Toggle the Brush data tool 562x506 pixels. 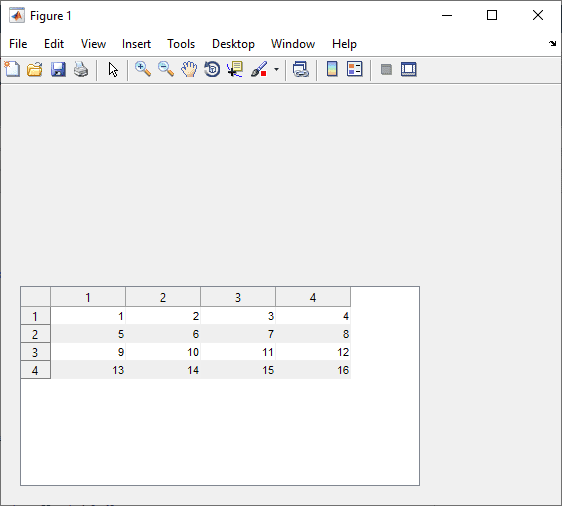pyautogui.click(x=259, y=69)
